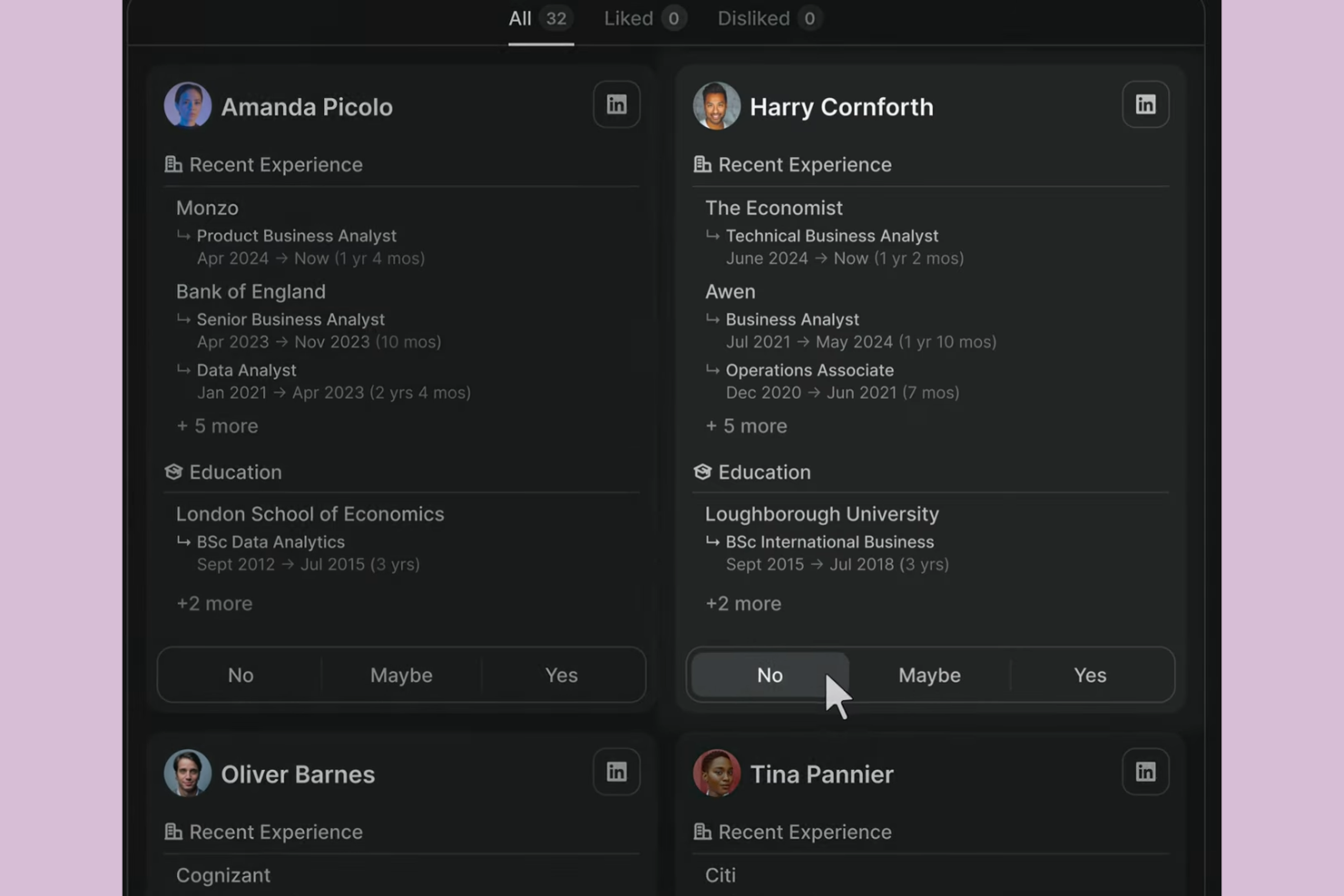Expand '+ 5 more' experience for Harry Cornforth
This screenshot has height=896, width=1344.
(x=746, y=426)
